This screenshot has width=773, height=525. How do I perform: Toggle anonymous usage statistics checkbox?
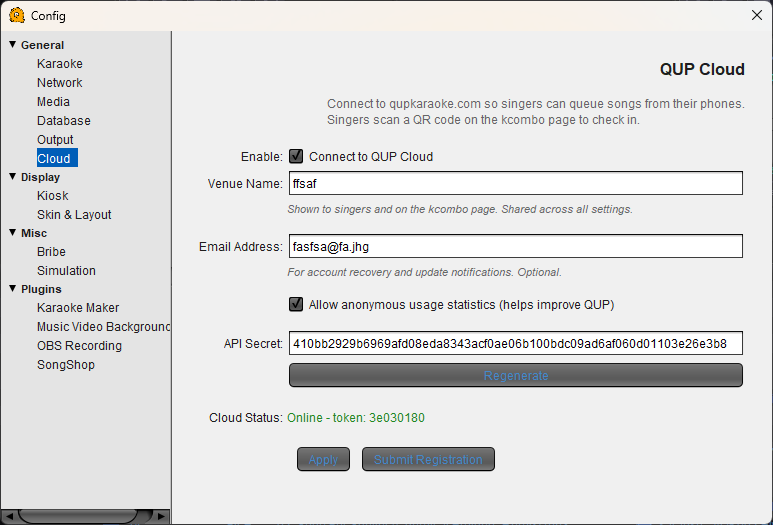(x=296, y=304)
